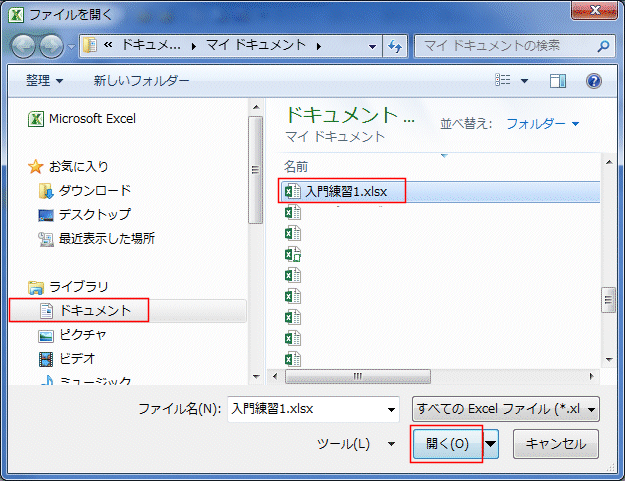The height and width of the screenshot is (481, 625).
Task: Click the ビデオ film icon
Action: point(46,359)
